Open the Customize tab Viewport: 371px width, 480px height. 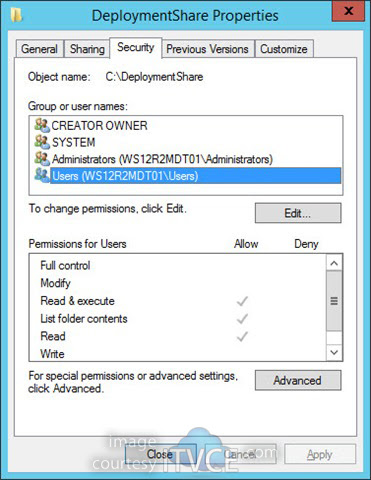point(284,49)
